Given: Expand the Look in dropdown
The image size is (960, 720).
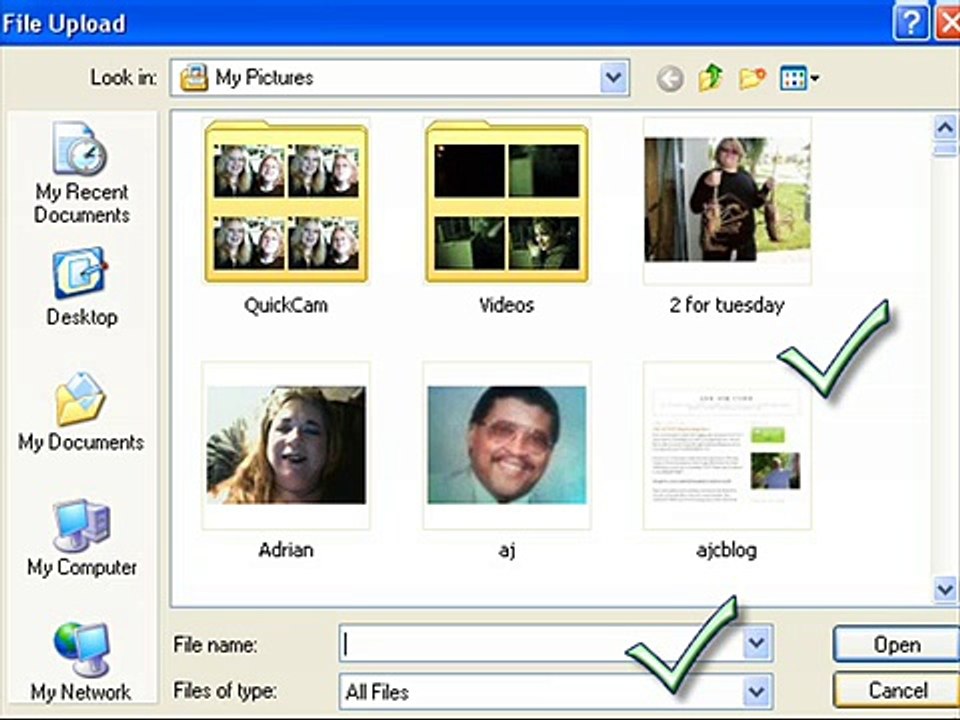Looking at the screenshot, I should (x=613, y=78).
